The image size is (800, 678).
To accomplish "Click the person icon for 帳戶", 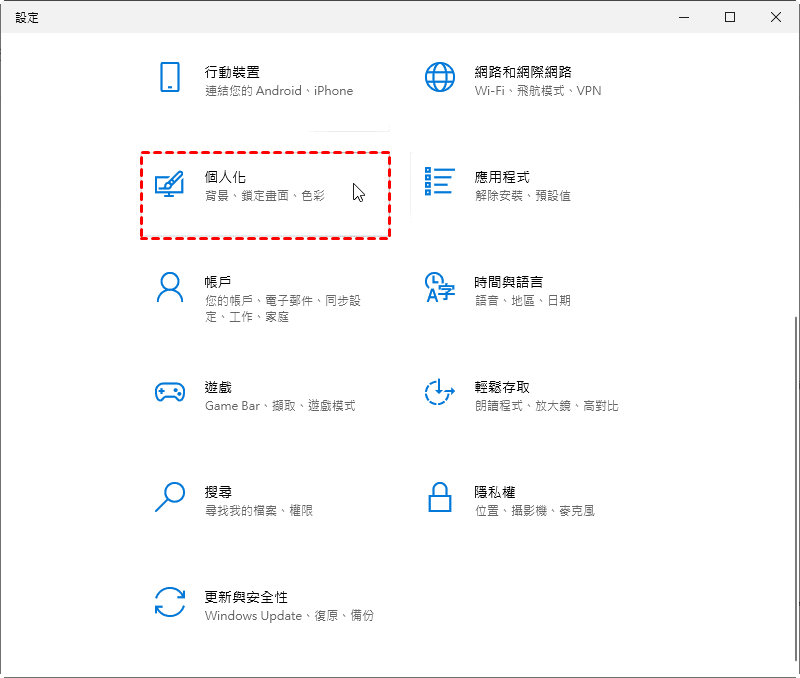I will point(169,287).
